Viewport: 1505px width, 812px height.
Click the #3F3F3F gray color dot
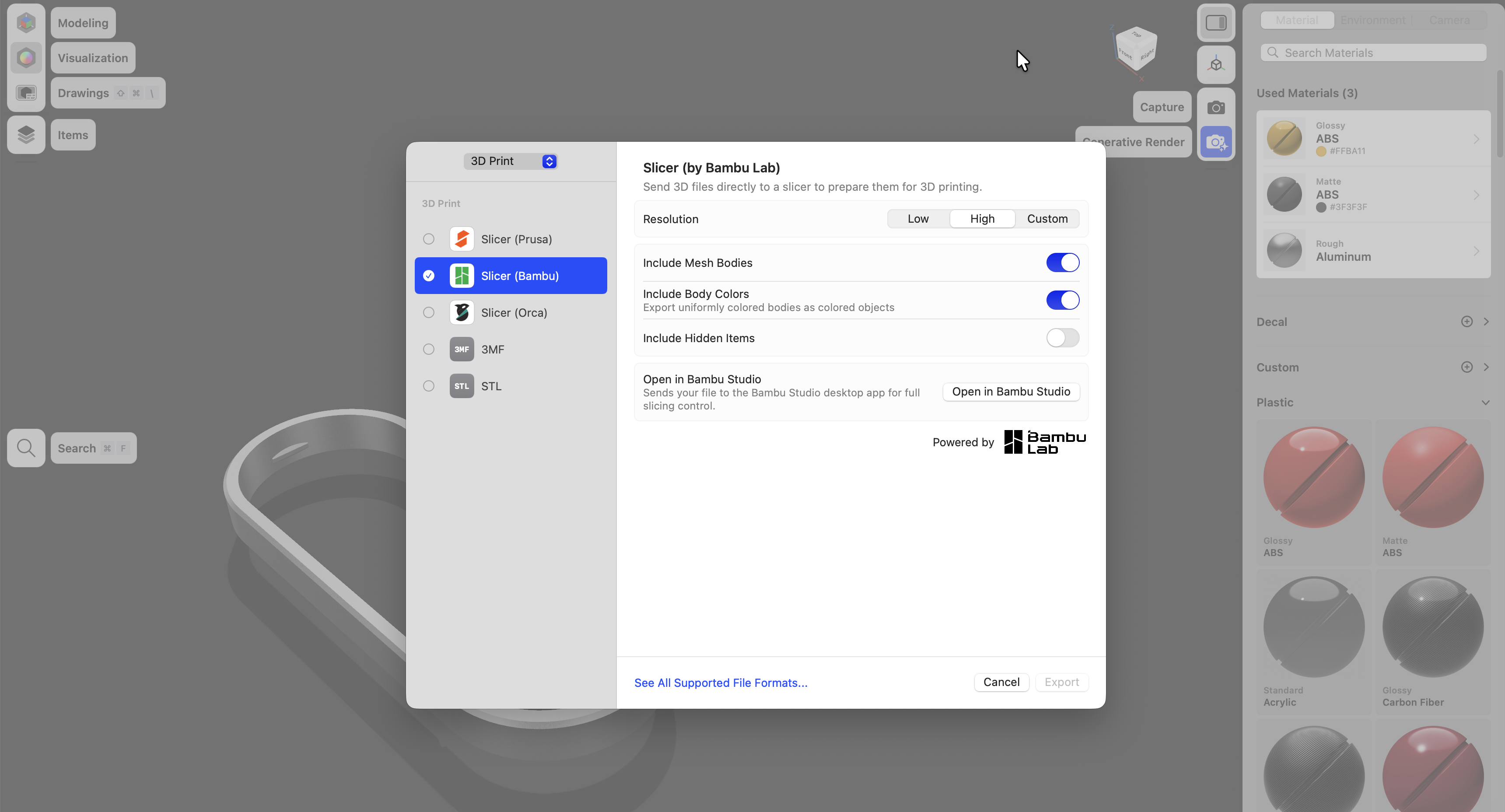(1320, 207)
